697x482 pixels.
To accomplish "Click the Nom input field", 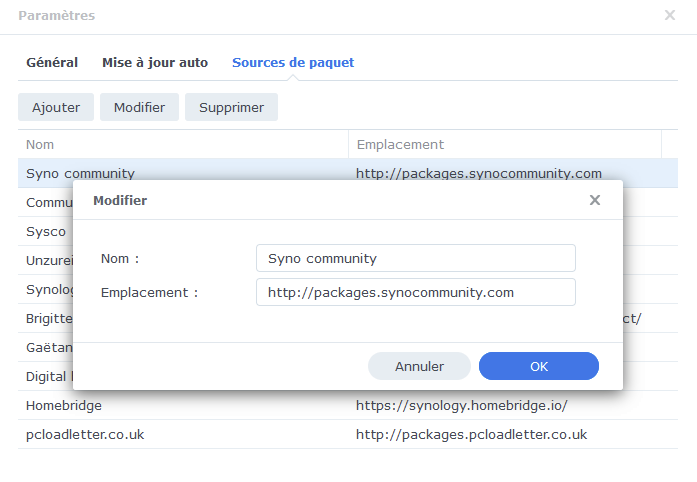I will pyautogui.click(x=415, y=258).
